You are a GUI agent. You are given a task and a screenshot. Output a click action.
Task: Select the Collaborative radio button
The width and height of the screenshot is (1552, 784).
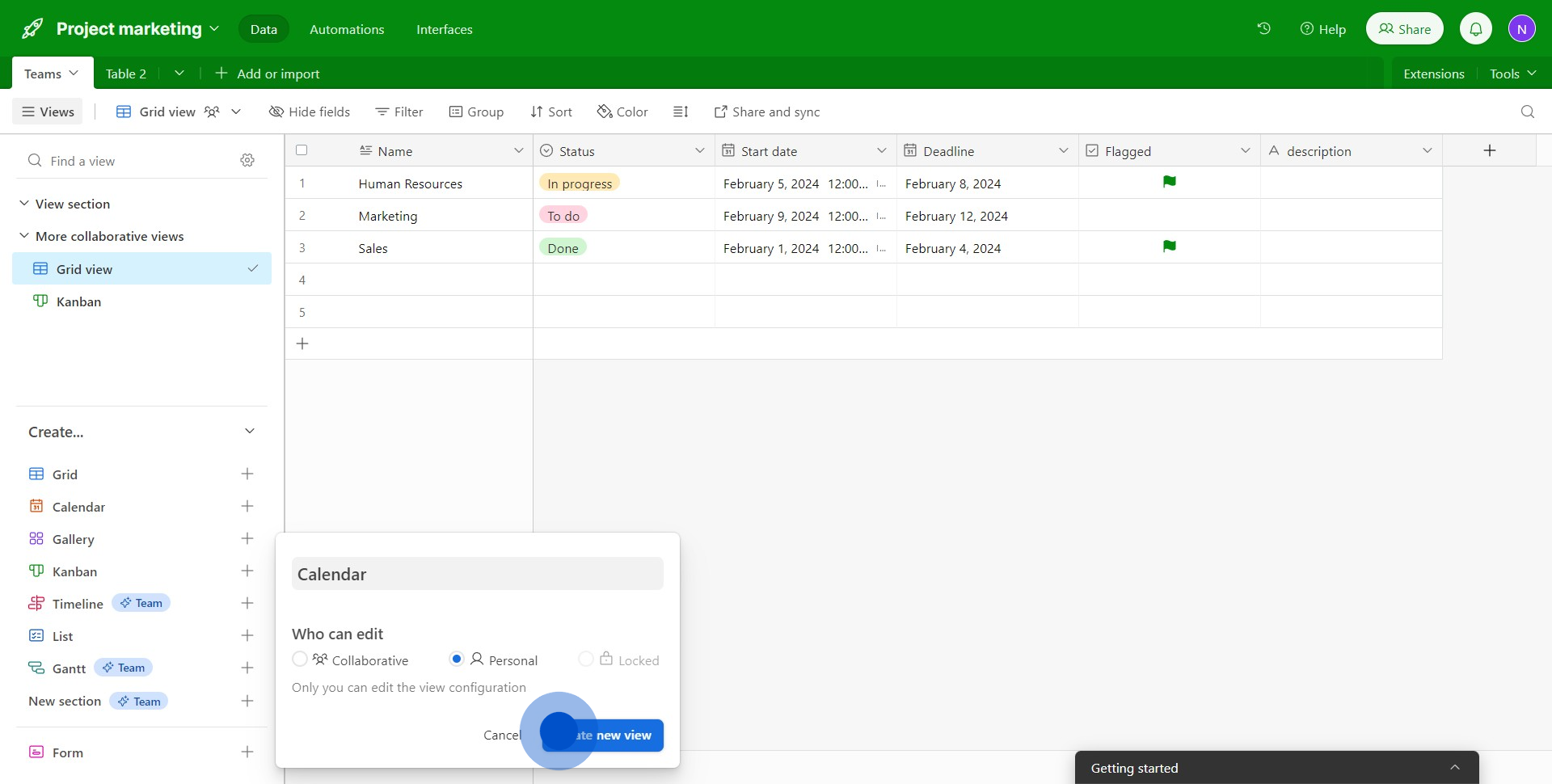(x=300, y=660)
